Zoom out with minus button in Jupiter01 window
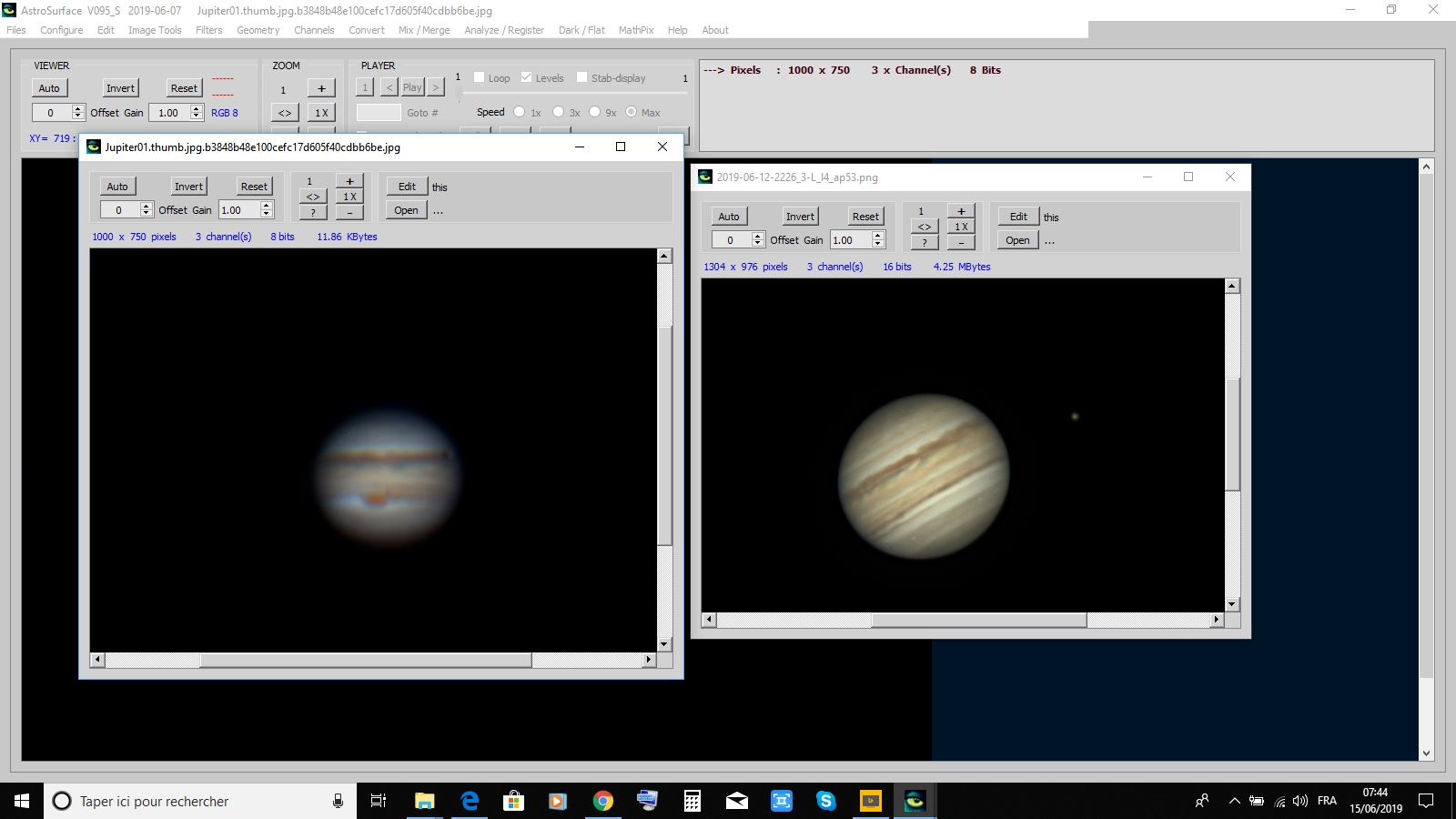The width and height of the screenshot is (1456, 819). [349, 212]
